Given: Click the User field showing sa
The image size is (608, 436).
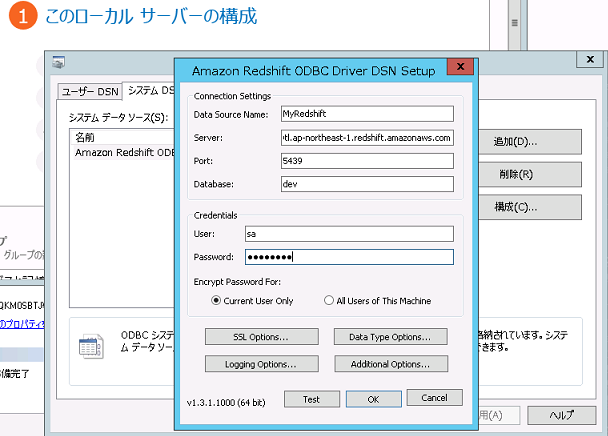Looking at the screenshot, I should tap(349, 234).
